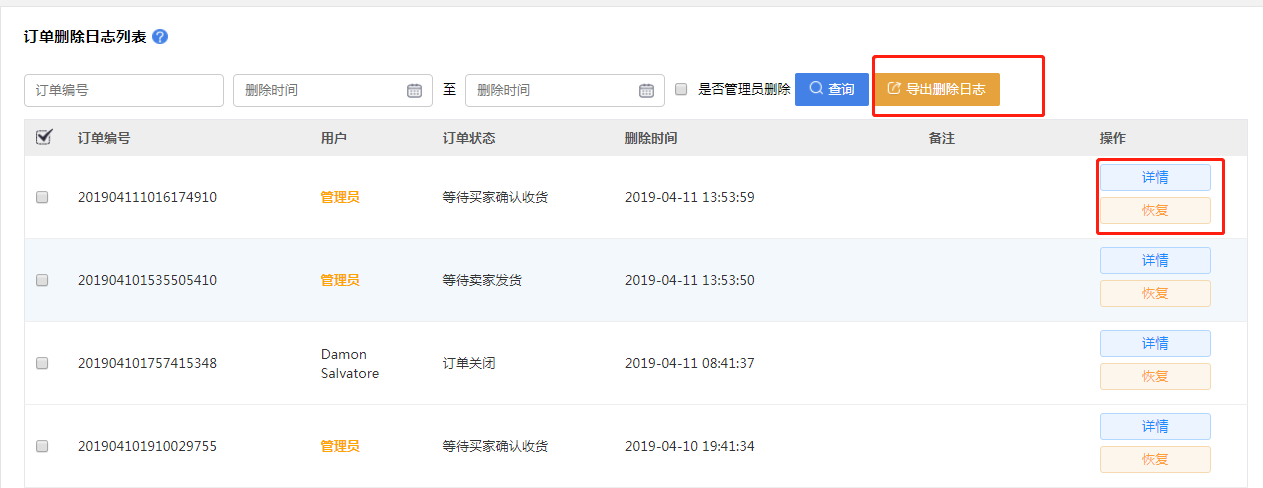The height and width of the screenshot is (488, 1263).
Task: Open 详情 for order 201904101535505410
Action: pyautogui.click(x=1155, y=261)
